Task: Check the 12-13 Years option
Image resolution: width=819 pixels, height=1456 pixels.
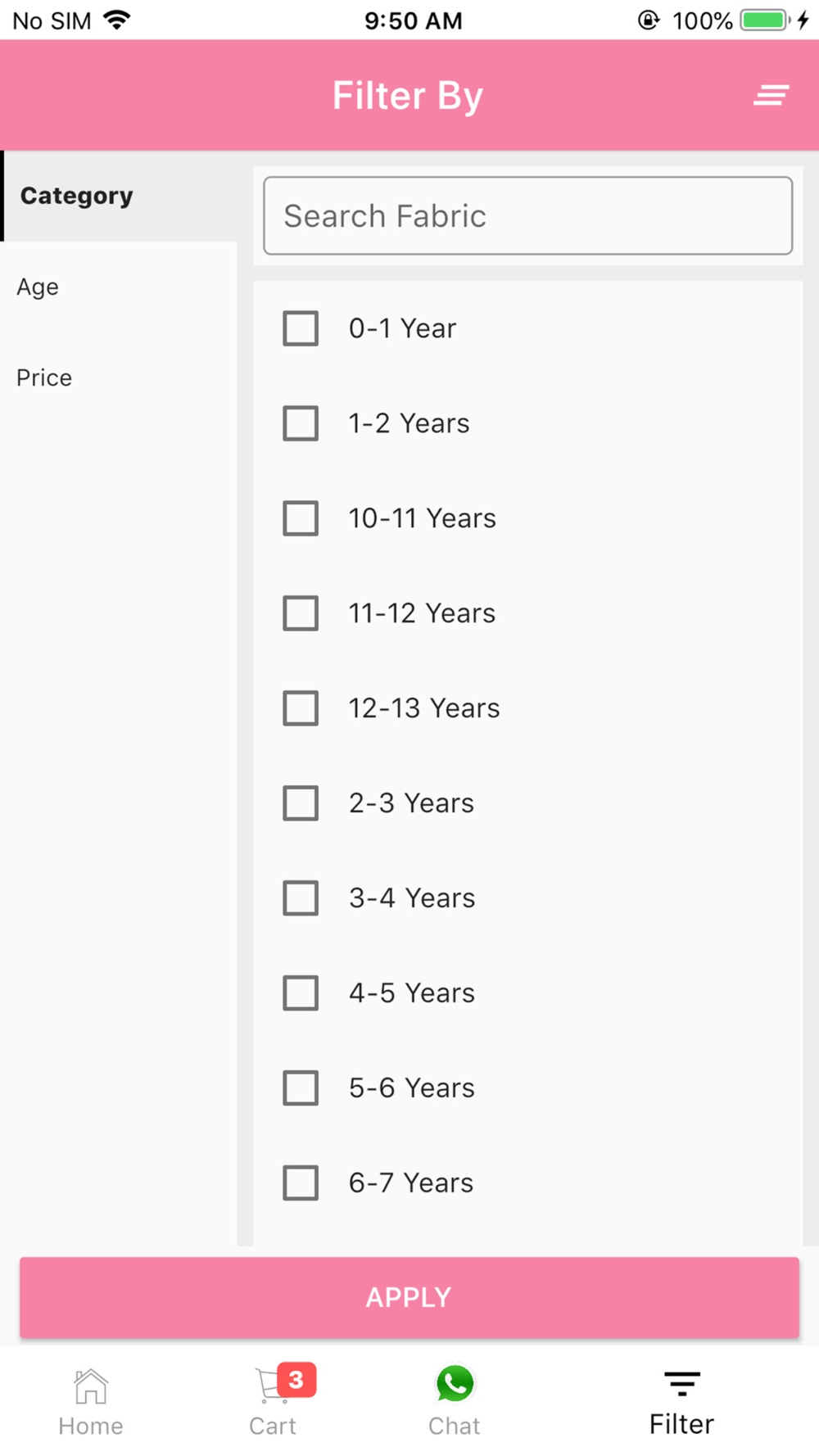Action: coord(301,708)
